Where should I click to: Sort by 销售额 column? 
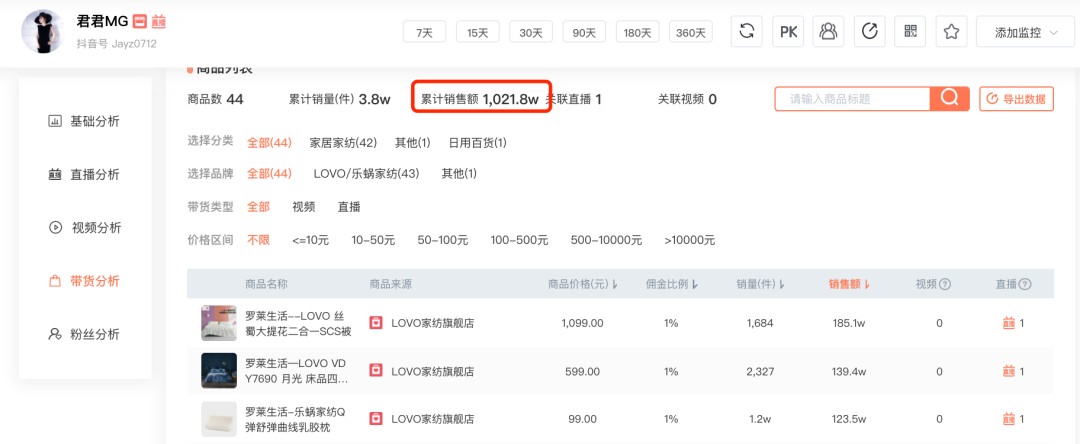click(x=849, y=284)
